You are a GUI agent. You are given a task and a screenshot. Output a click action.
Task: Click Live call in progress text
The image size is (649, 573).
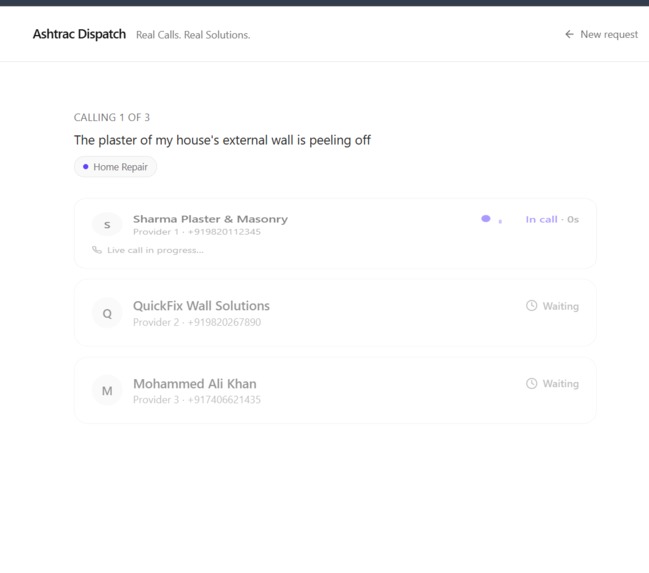pyautogui.click(x=155, y=250)
